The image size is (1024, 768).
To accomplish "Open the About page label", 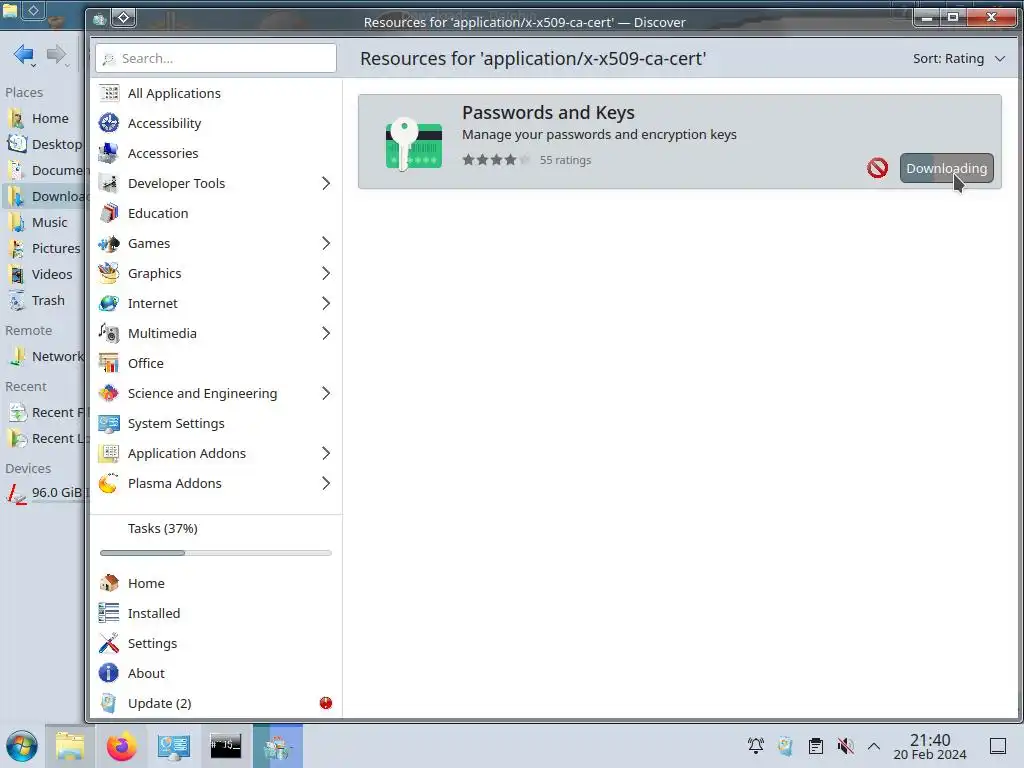I will pos(146,673).
